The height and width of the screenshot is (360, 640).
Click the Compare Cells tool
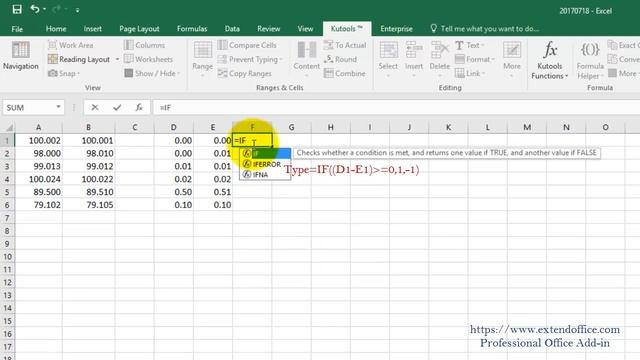247,45
